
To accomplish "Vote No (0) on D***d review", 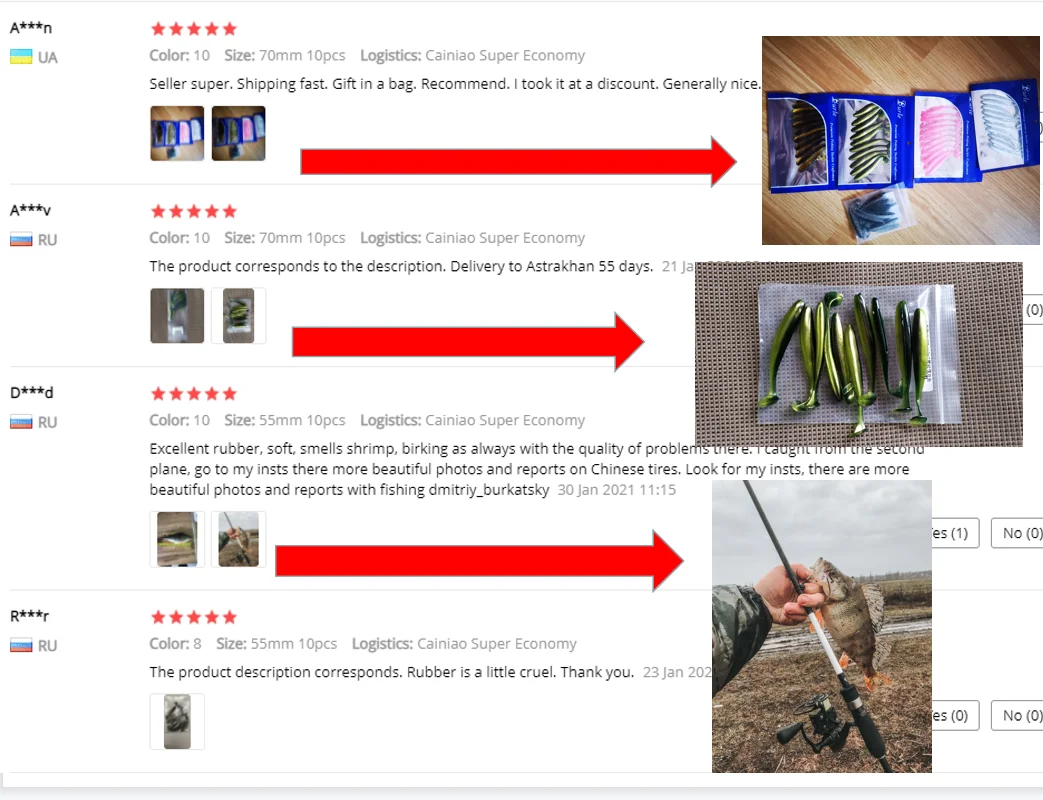I will 1017,533.
